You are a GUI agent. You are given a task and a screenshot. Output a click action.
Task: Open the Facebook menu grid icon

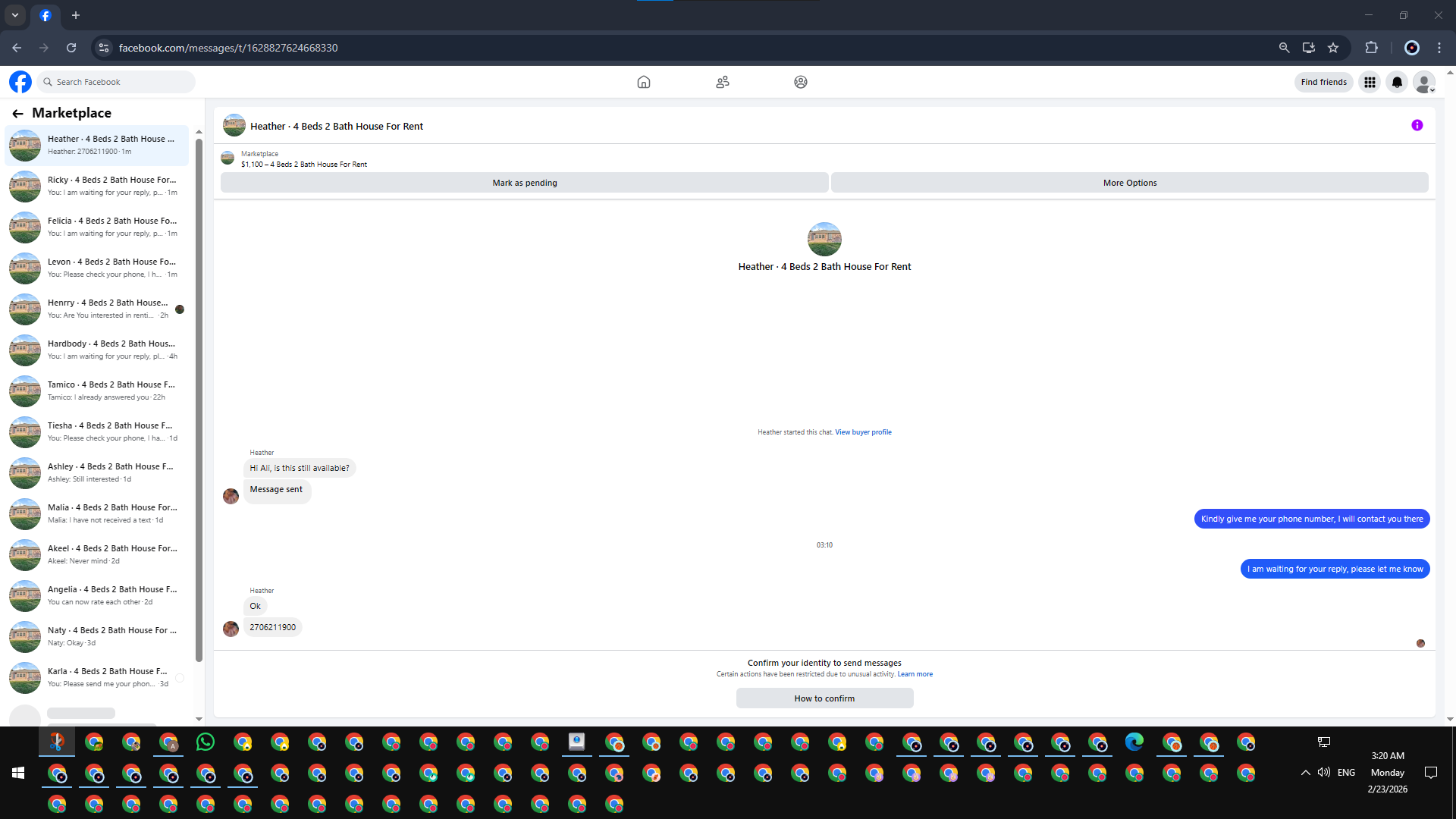point(1370,82)
